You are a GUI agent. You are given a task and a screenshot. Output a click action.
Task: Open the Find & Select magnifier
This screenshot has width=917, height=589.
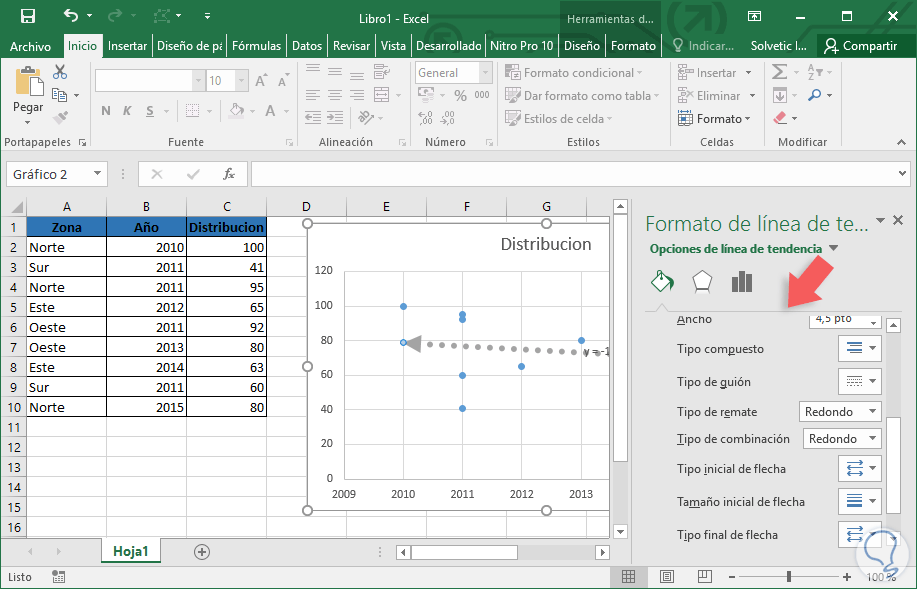point(816,95)
